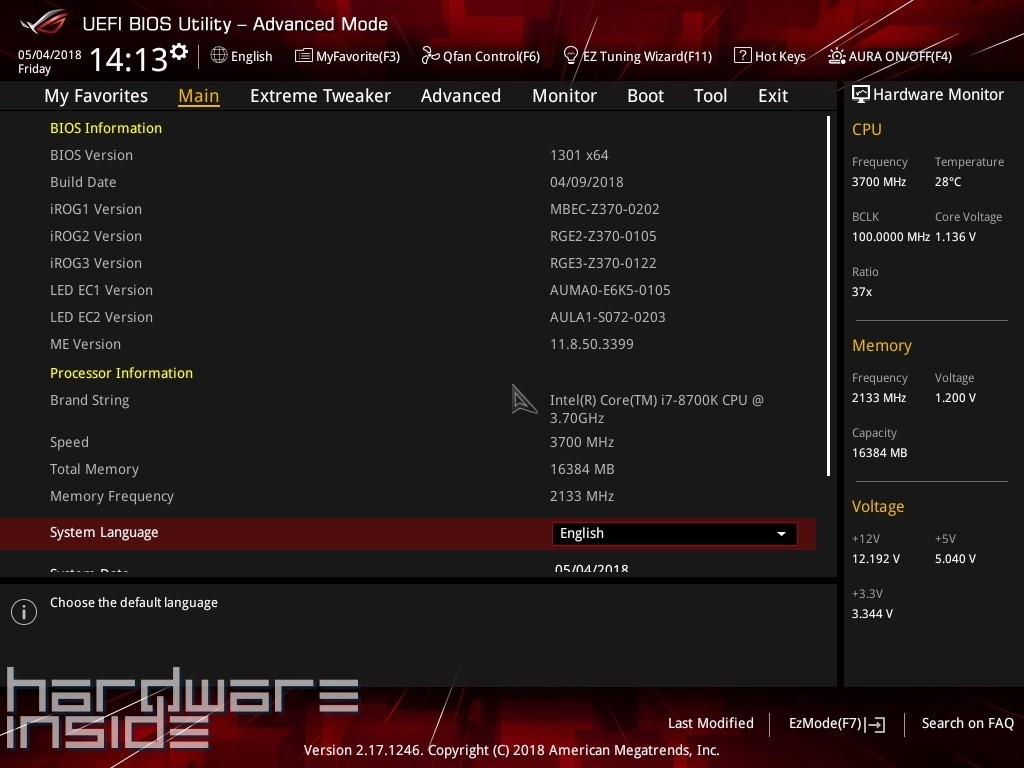Click the 14:13 clock time

[x=128, y=59]
